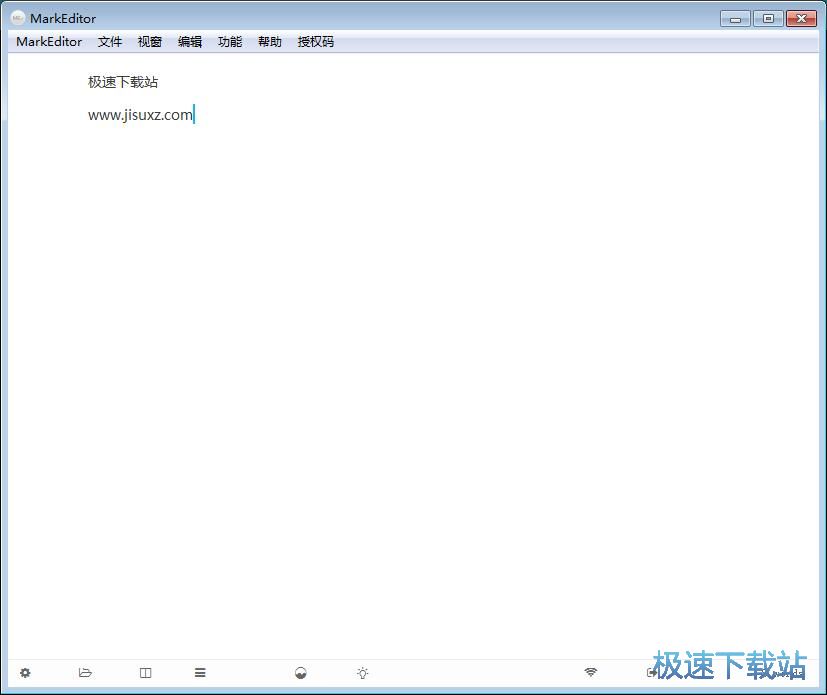Open the 功能 menu
This screenshot has width=827, height=695.
[x=230, y=42]
